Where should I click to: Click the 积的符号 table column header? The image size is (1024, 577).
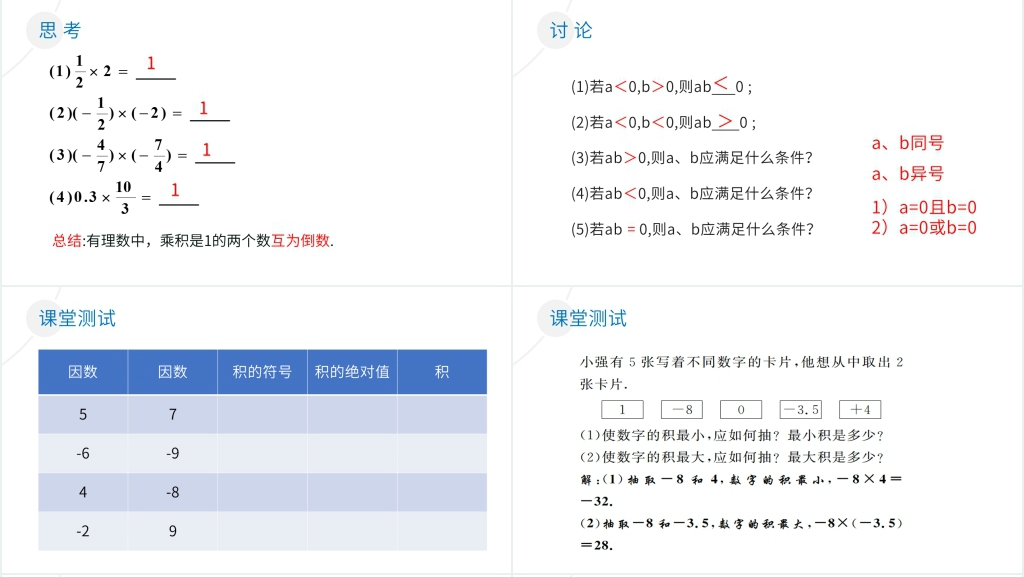pos(262,372)
